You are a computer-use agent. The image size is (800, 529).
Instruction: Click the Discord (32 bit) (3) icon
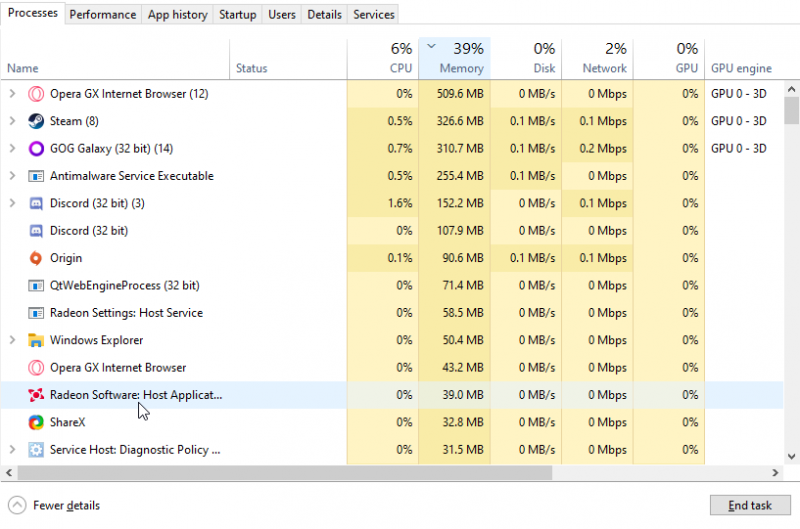[x=36, y=203]
